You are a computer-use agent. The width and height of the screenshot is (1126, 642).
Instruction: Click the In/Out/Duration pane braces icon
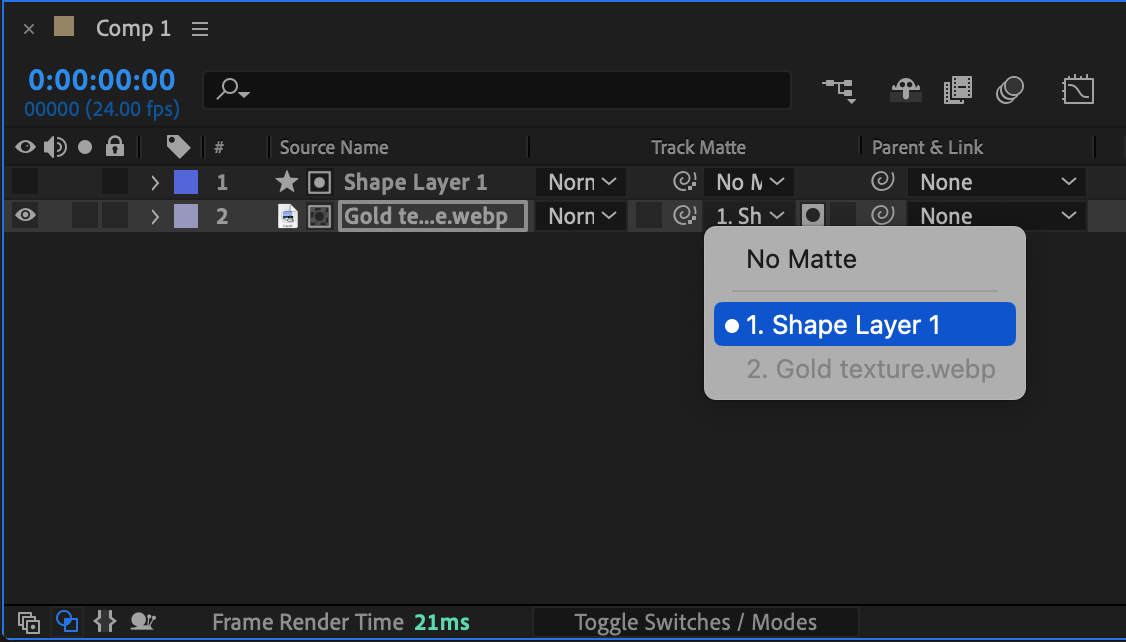click(x=105, y=622)
